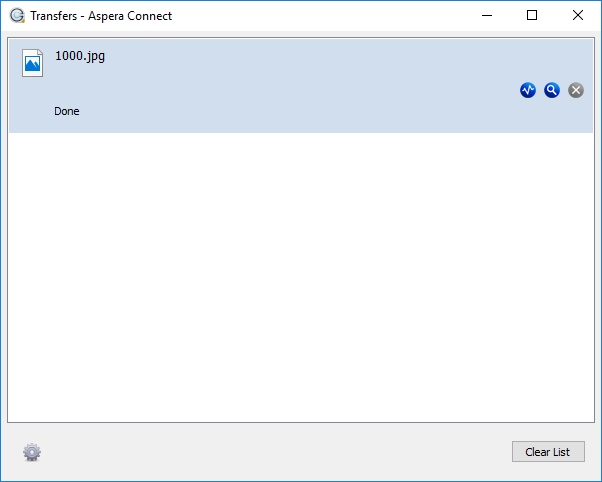Click the bottom of the empty transfers list
602x482 pixels.
(300, 405)
